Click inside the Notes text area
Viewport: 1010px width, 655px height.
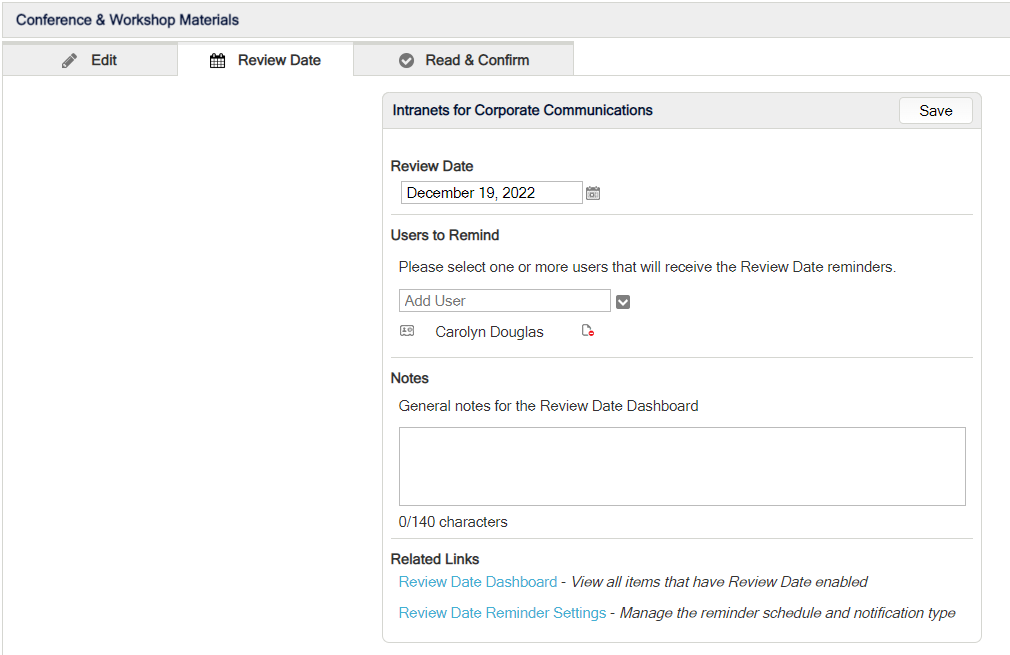pos(682,466)
